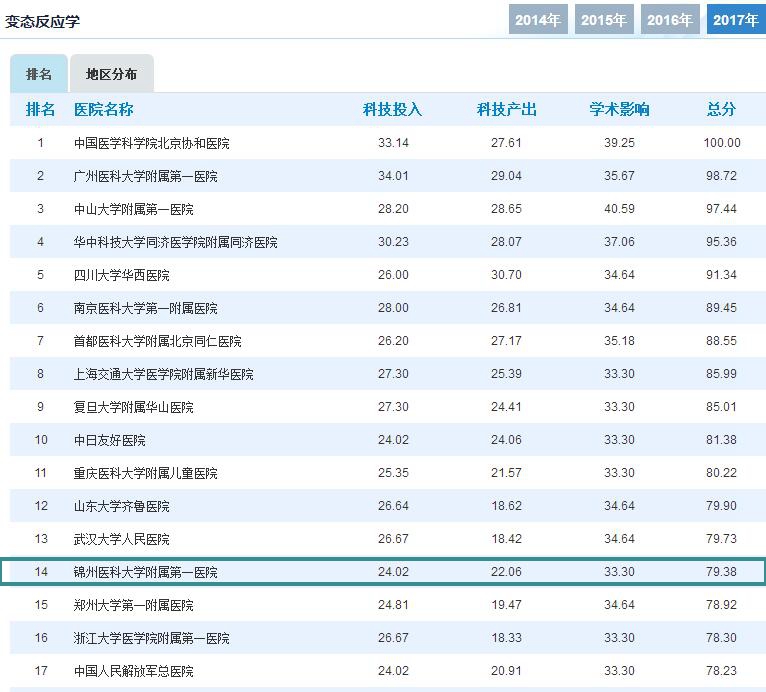
Task: Select 中山大学附属第一医院 hospital name
Action: coord(133,209)
